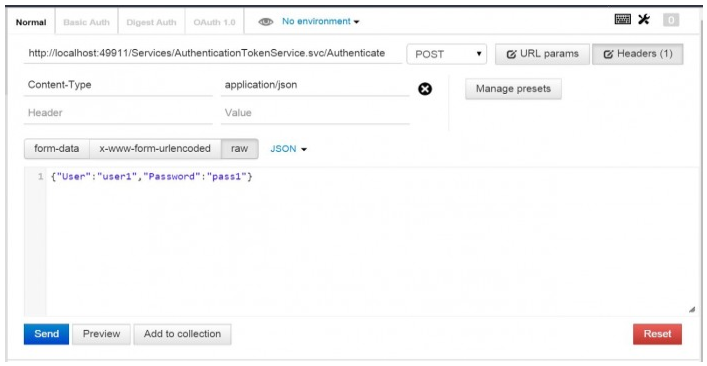This screenshot has height=366, width=707.
Task: Select the form-data body type
Action: click(57, 149)
